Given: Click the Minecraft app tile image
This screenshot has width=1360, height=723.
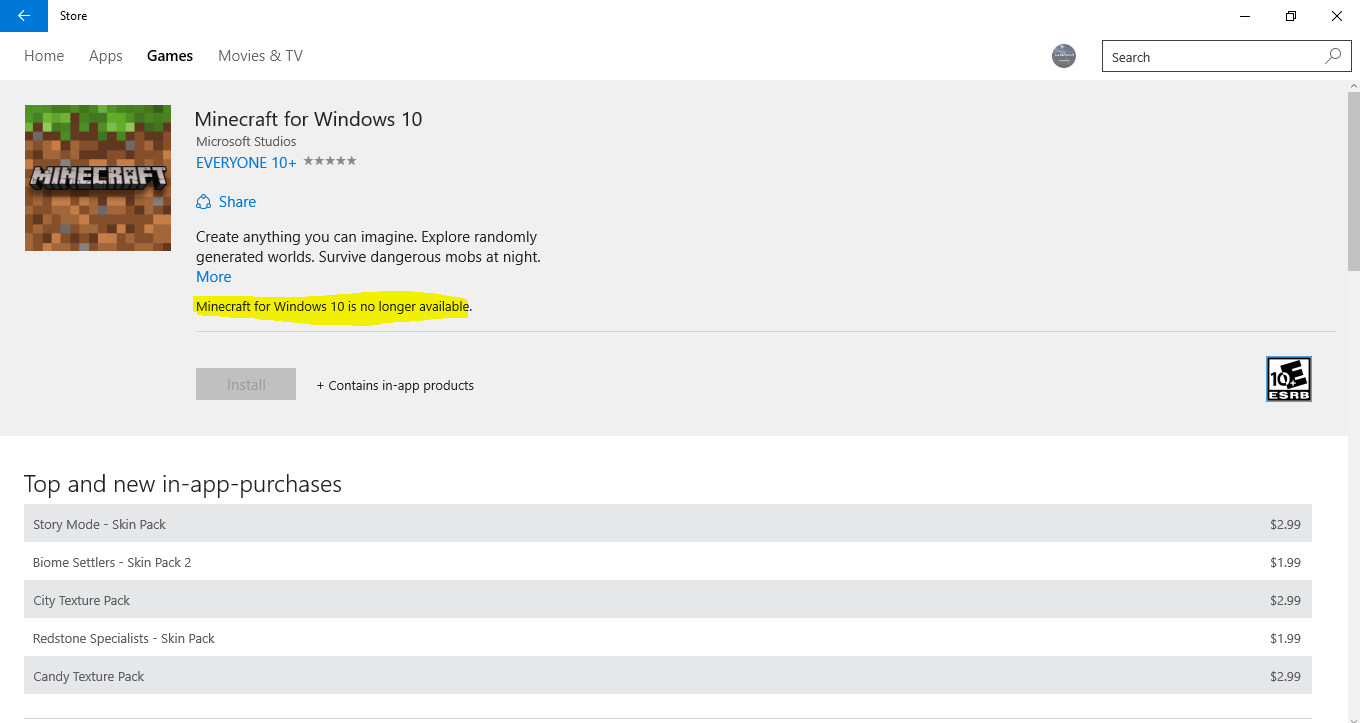Looking at the screenshot, I should 98,178.
